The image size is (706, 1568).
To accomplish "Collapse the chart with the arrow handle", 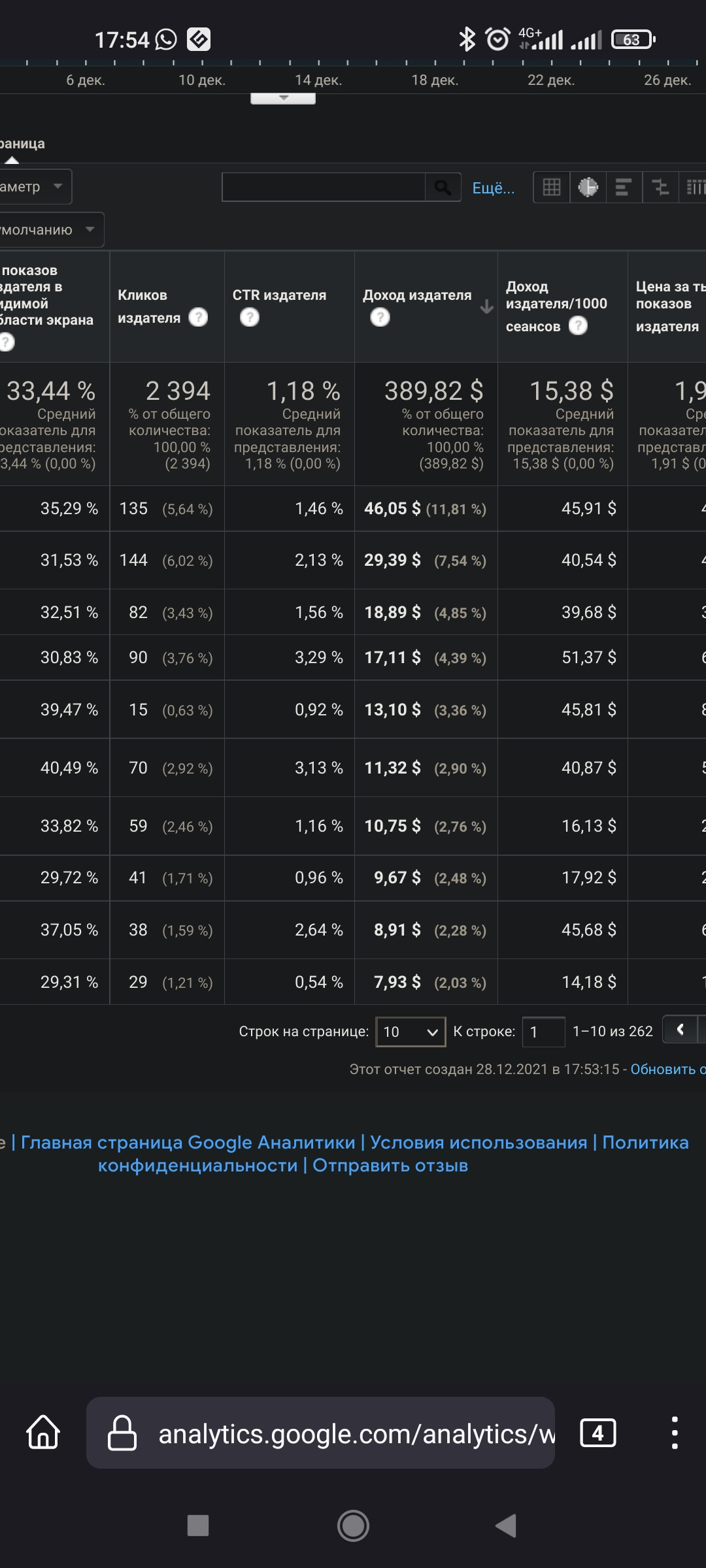I will coord(283,99).
